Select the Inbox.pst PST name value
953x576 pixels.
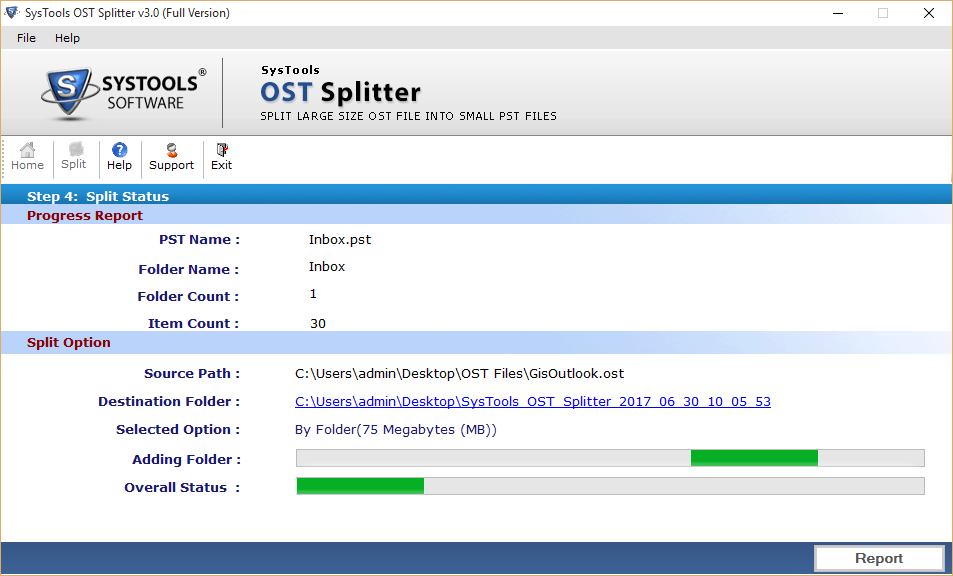(340, 239)
